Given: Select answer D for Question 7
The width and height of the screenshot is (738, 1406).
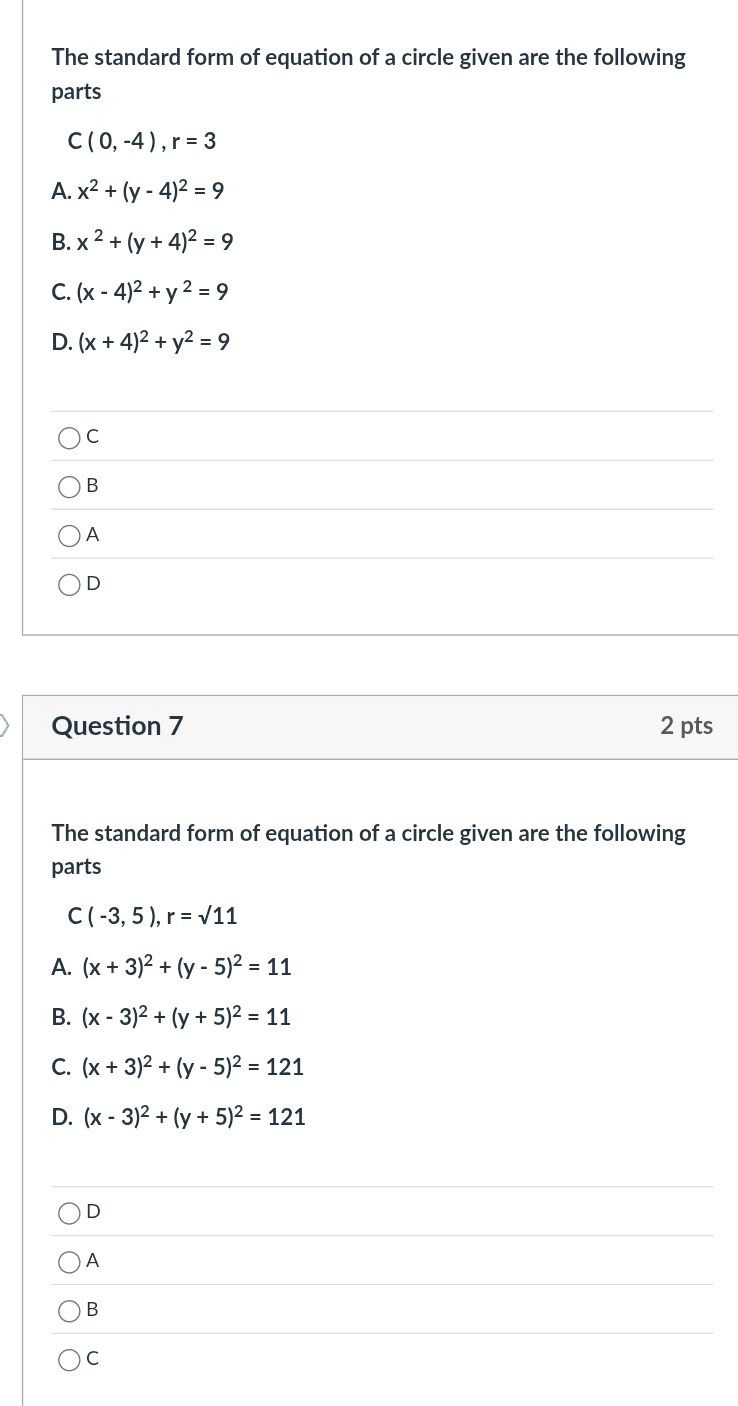Looking at the screenshot, I should [x=70, y=1212].
